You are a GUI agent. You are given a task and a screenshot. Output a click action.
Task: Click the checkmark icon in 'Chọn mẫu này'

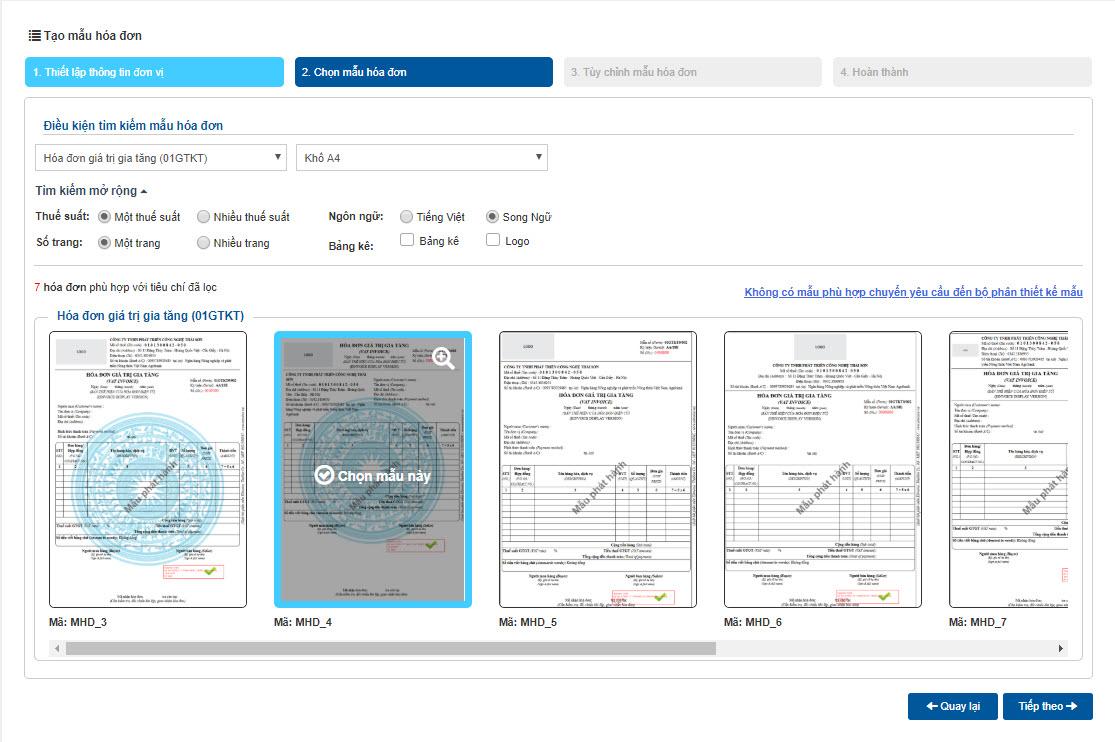pyautogui.click(x=323, y=475)
